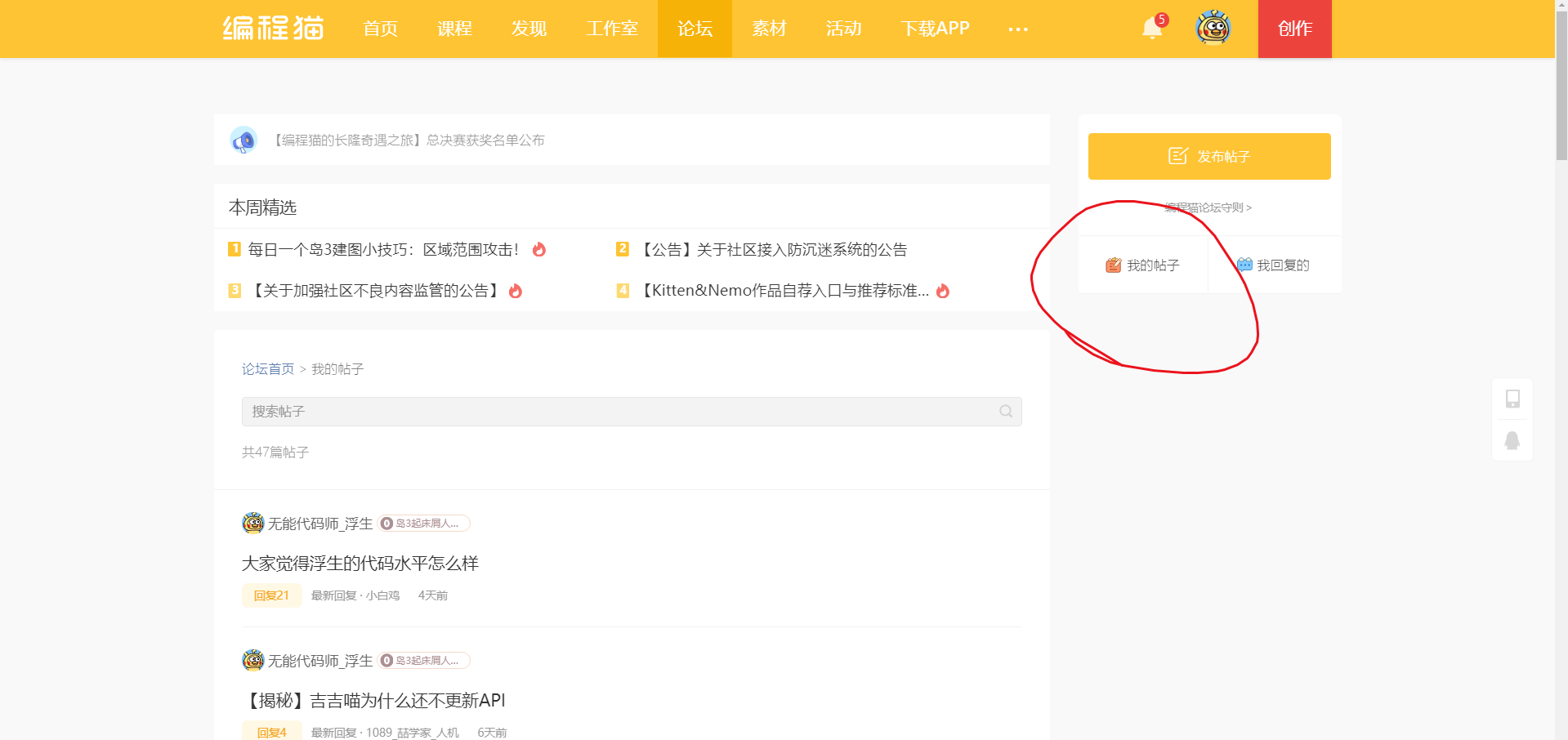Click the mobile phone sidebar icon
Screen dimensions: 1568x740
1512,399
